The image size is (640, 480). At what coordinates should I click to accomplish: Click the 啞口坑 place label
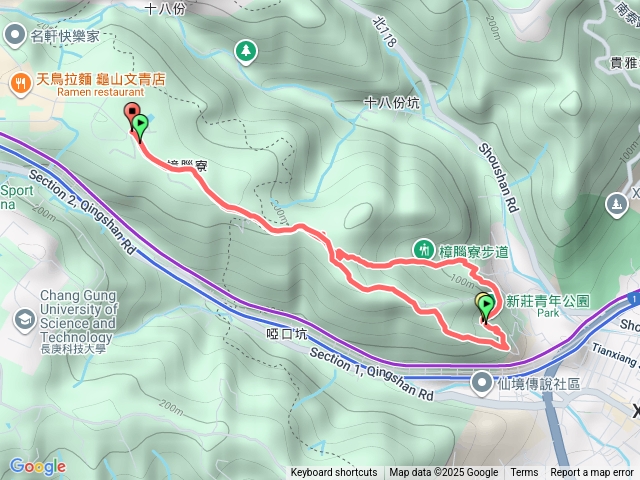pos(287,334)
